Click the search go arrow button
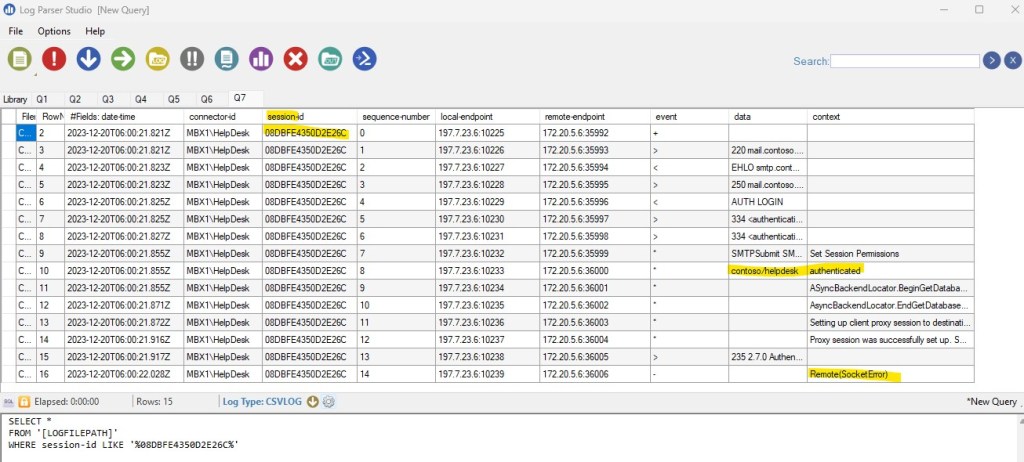This screenshot has height=462, width=1024. tap(991, 61)
